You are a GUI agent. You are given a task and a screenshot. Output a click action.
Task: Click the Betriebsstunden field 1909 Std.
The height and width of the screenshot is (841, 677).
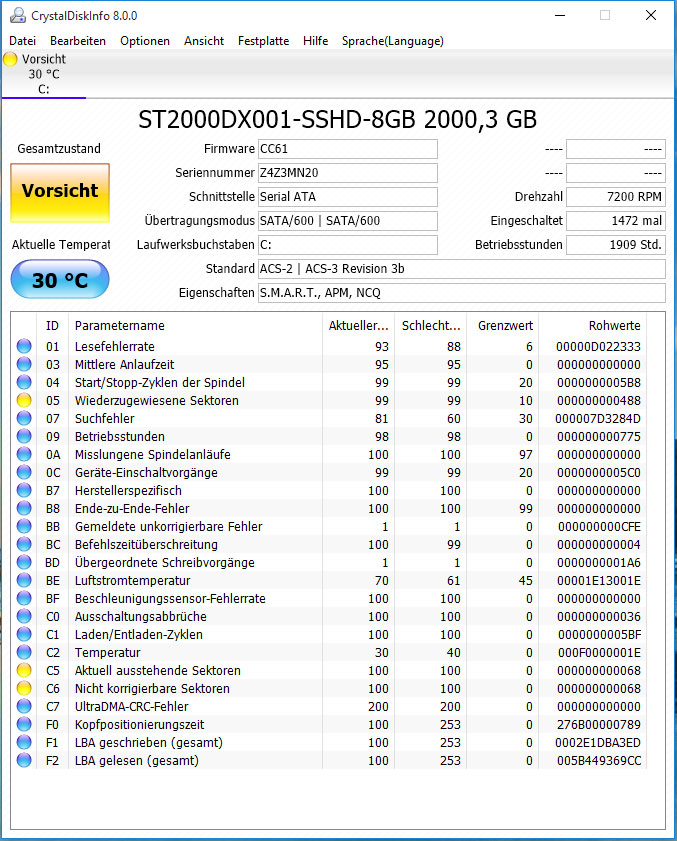click(616, 245)
